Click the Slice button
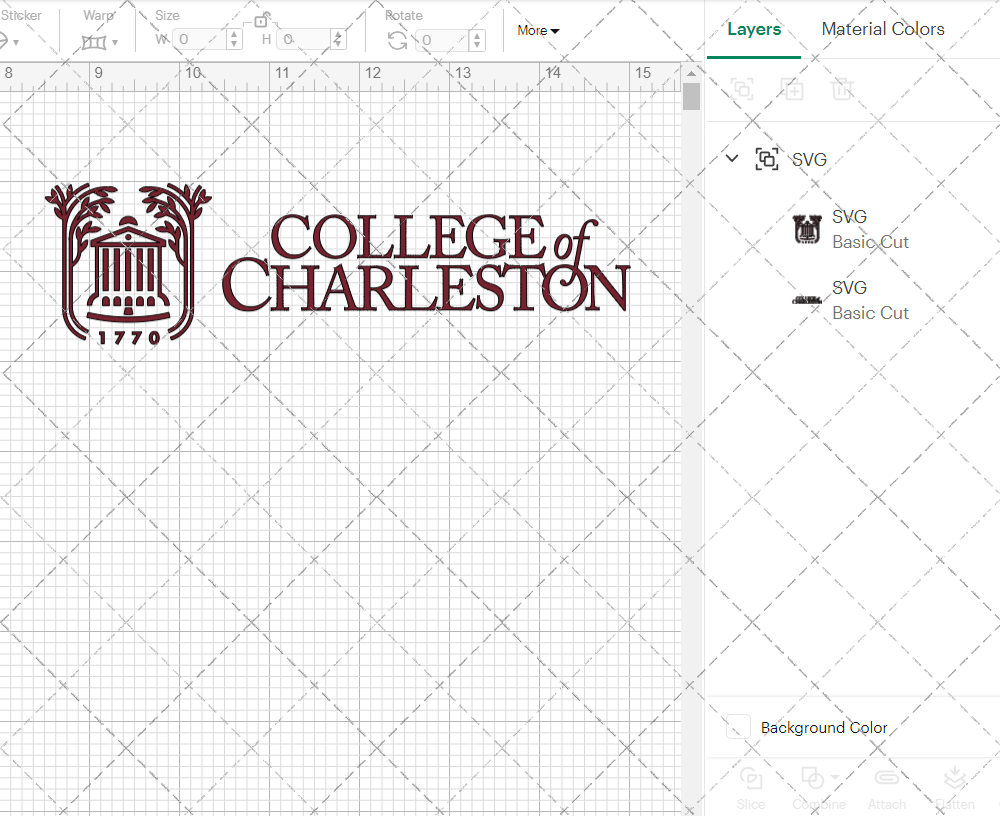The image size is (1000, 816). click(751, 789)
